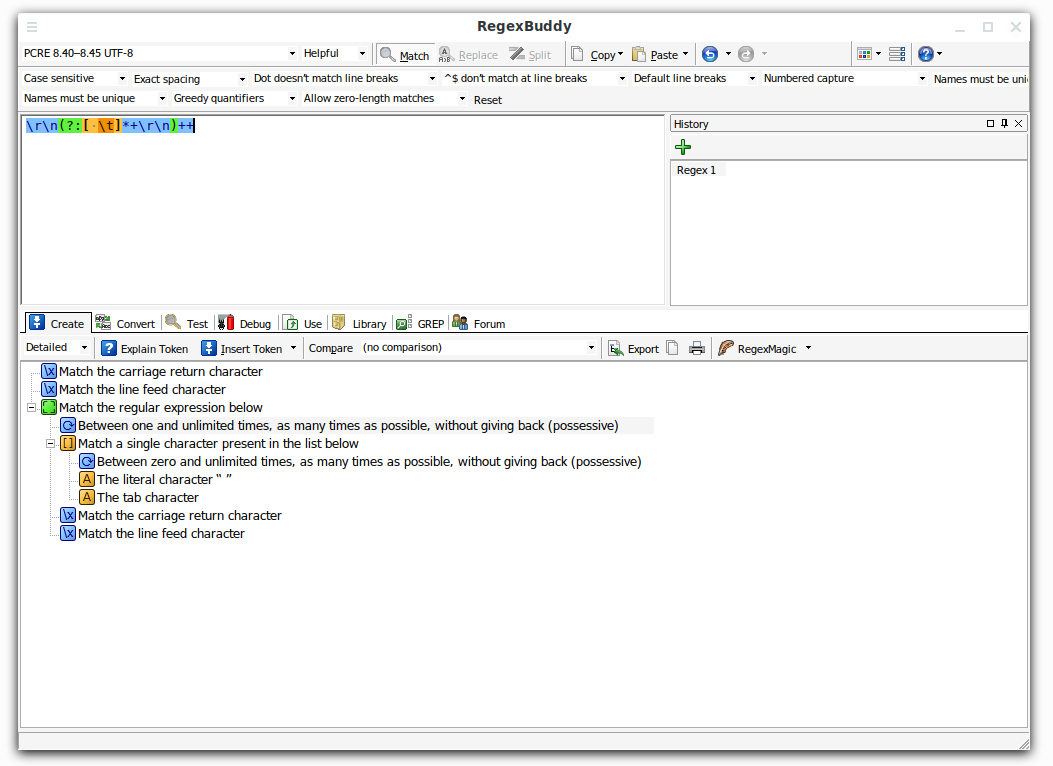Select the Regex 1 history entry
Image resolution: width=1053 pixels, height=766 pixels.
(x=697, y=170)
